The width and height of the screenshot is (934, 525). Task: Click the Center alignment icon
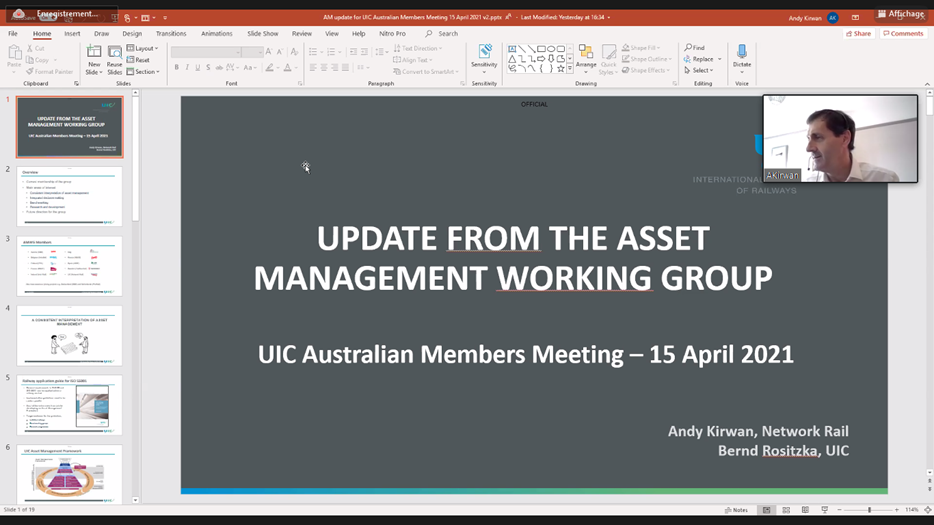click(x=324, y=68)
